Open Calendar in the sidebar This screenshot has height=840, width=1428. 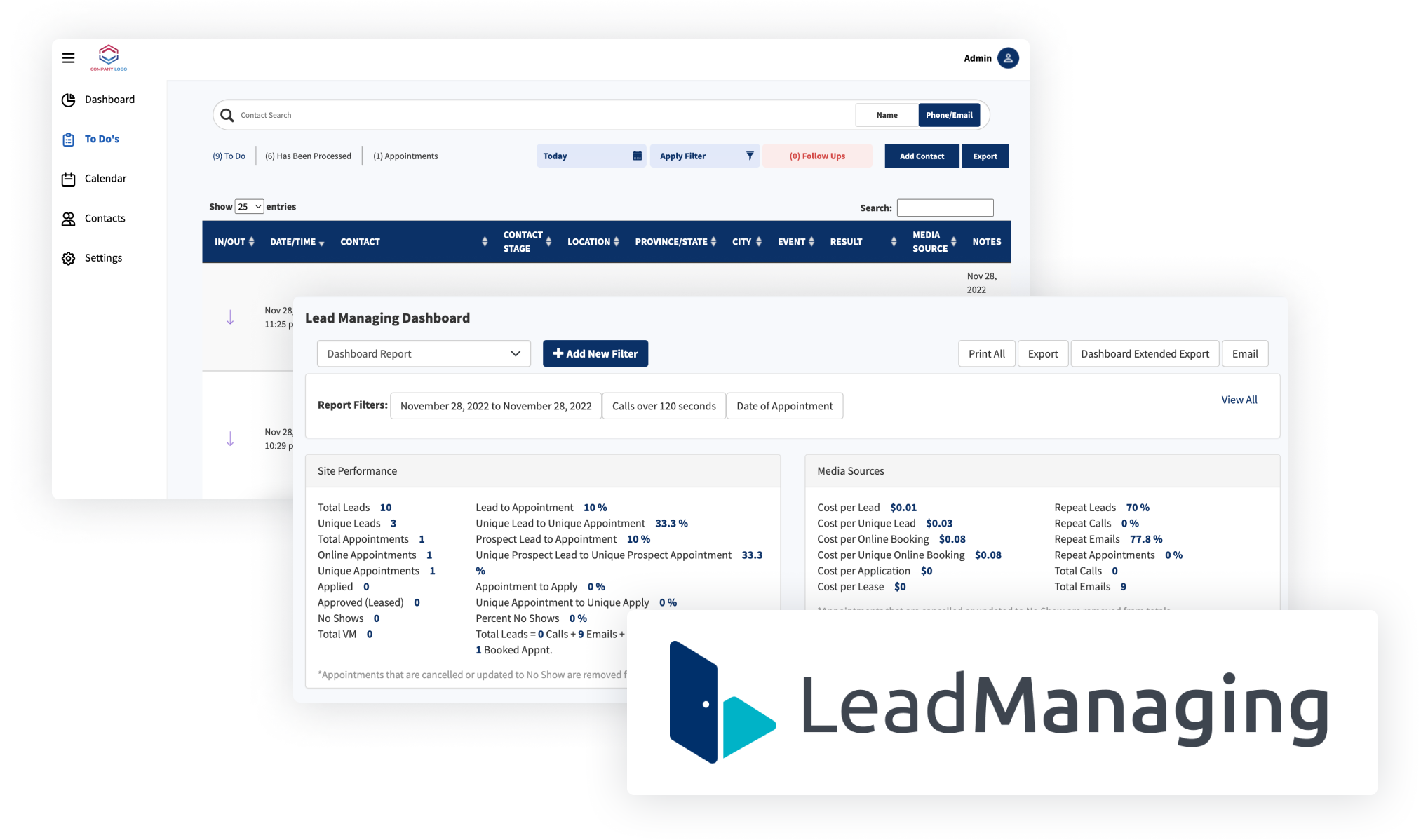105,179
